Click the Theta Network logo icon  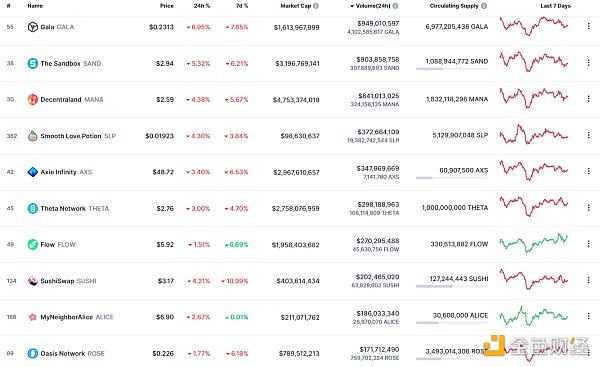point(33,208)
